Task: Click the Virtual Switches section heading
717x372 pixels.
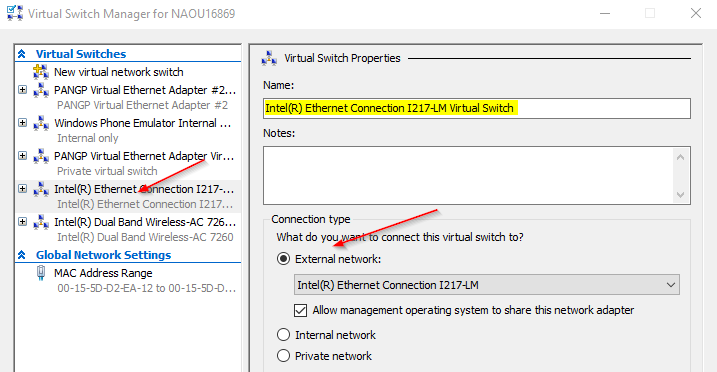Action: (81, 54)
